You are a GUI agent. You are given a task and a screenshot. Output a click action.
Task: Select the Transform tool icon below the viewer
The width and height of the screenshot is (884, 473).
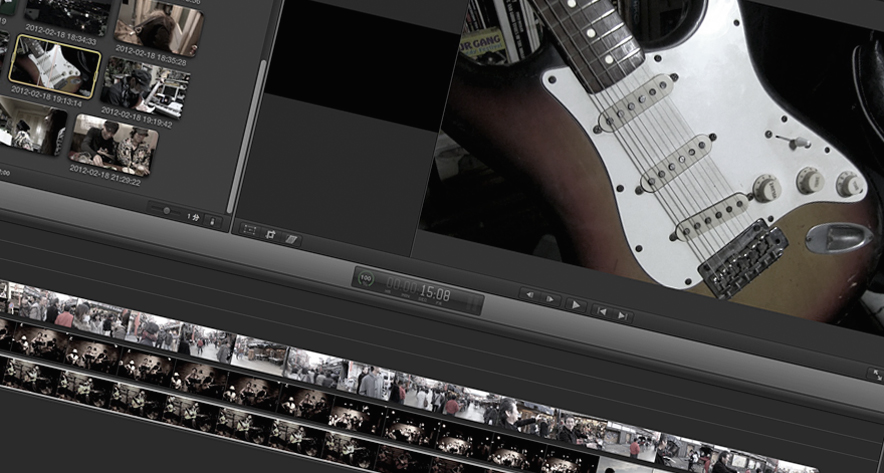(250, 230)
